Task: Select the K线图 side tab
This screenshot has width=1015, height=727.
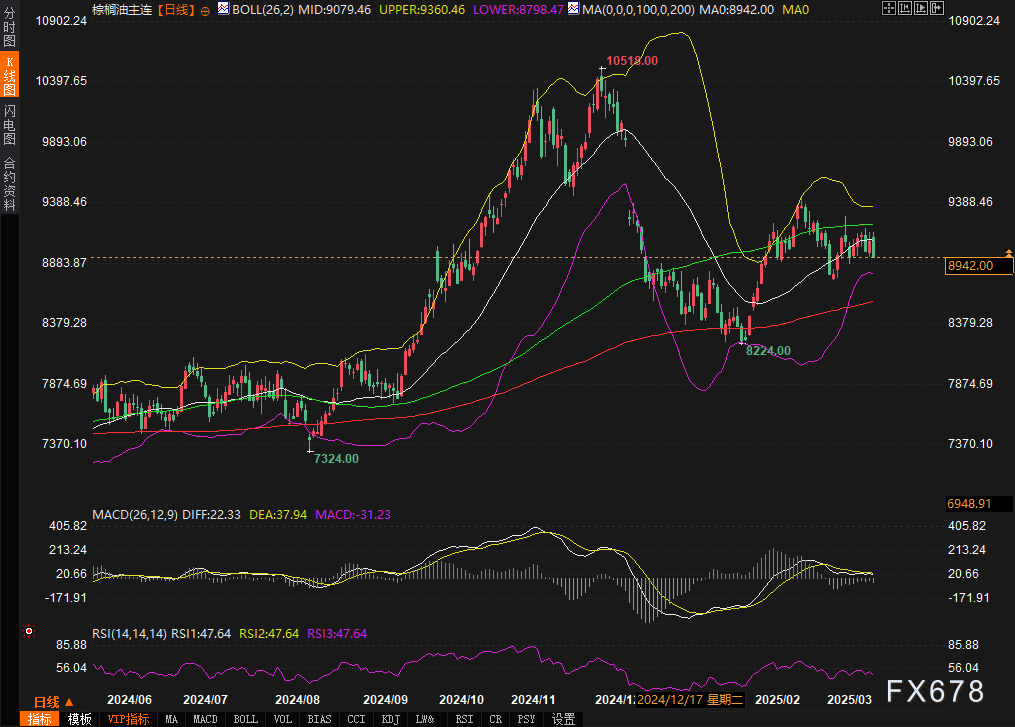Action: pos(9,77)
